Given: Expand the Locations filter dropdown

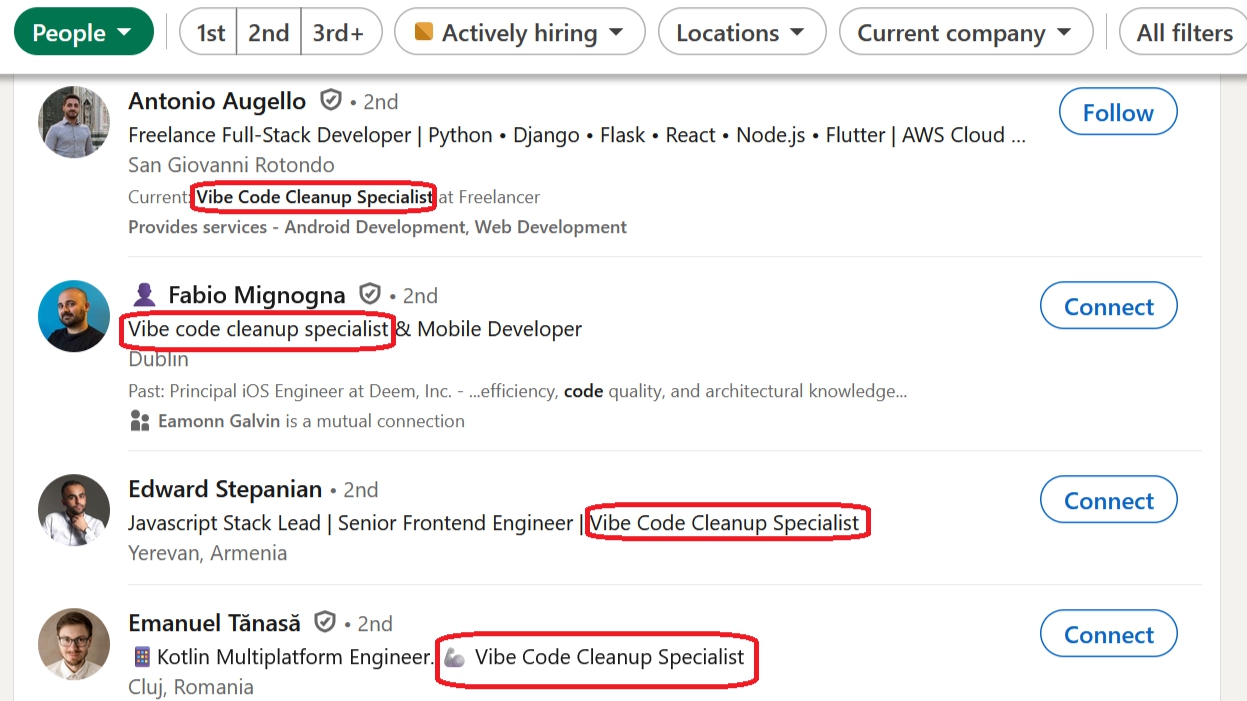Looking at the screenshot, I should click(741, 32).
